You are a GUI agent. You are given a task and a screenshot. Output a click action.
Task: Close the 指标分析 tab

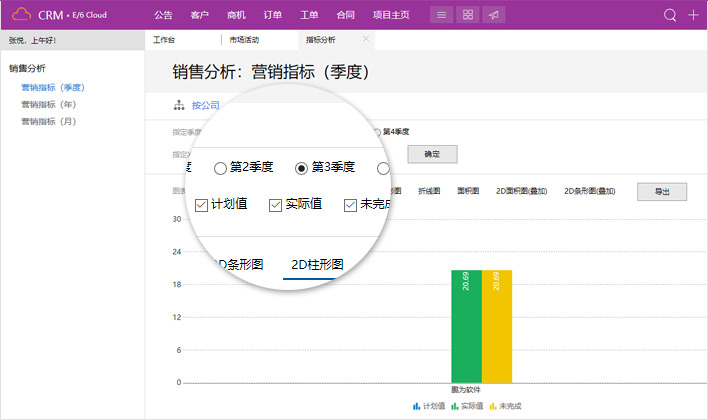point(366,39)
